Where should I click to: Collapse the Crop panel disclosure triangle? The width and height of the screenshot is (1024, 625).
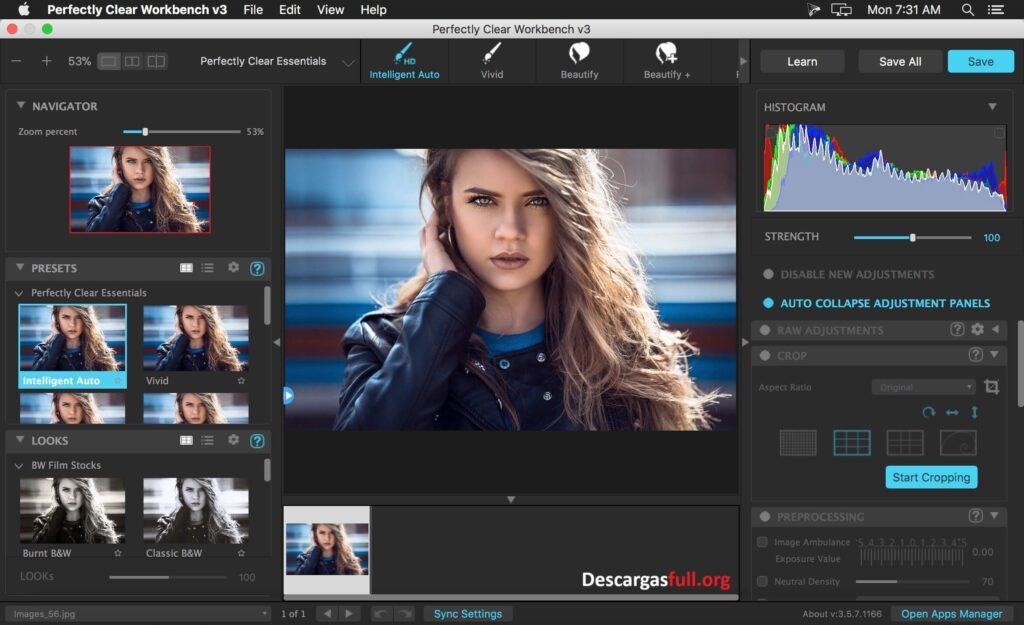tap(993, 355)
